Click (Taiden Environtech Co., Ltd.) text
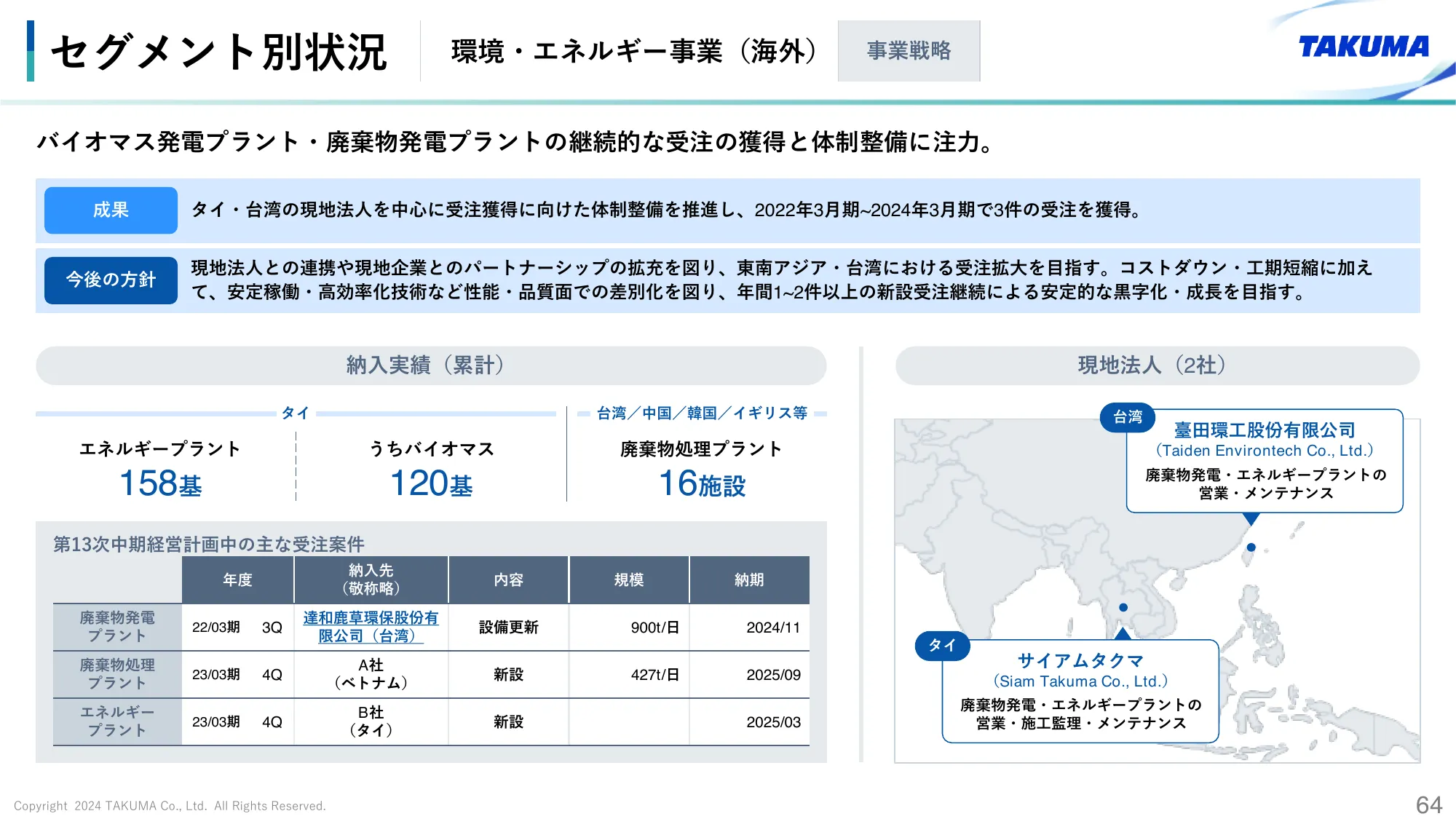 (1265, 451)
